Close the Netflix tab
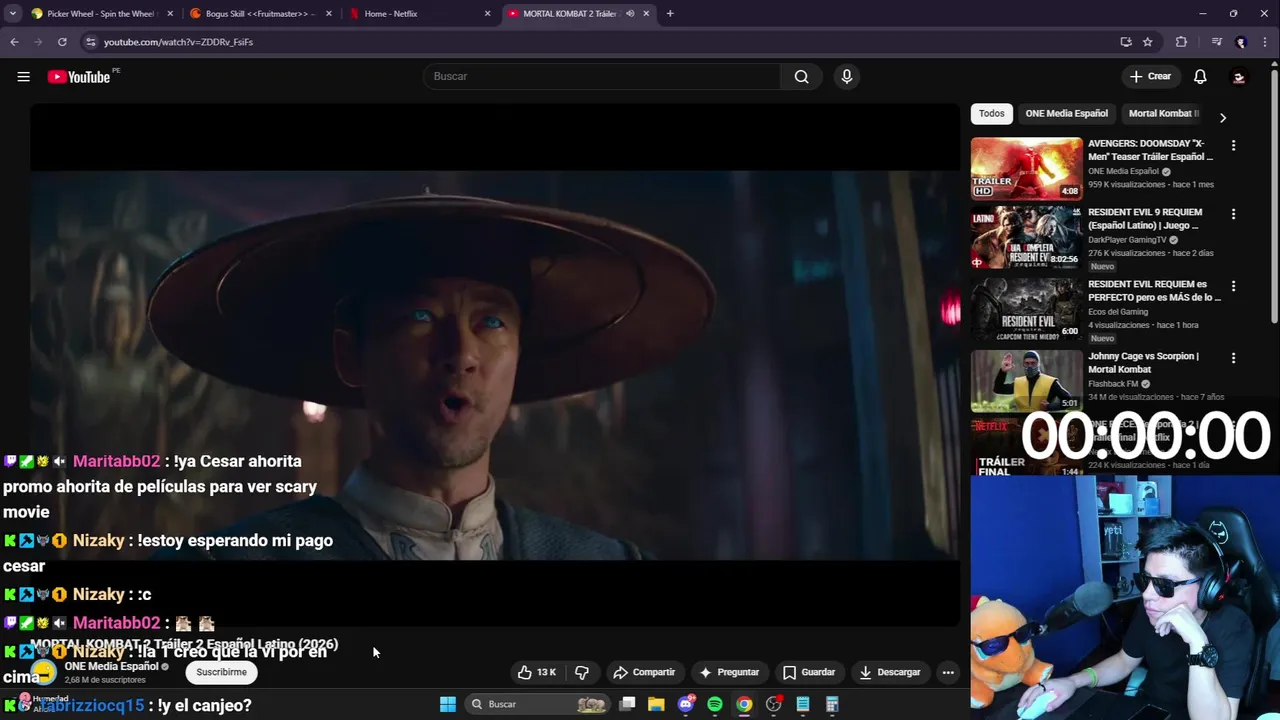The width and height of the screenshot is (1280, 720). point(488,14)
